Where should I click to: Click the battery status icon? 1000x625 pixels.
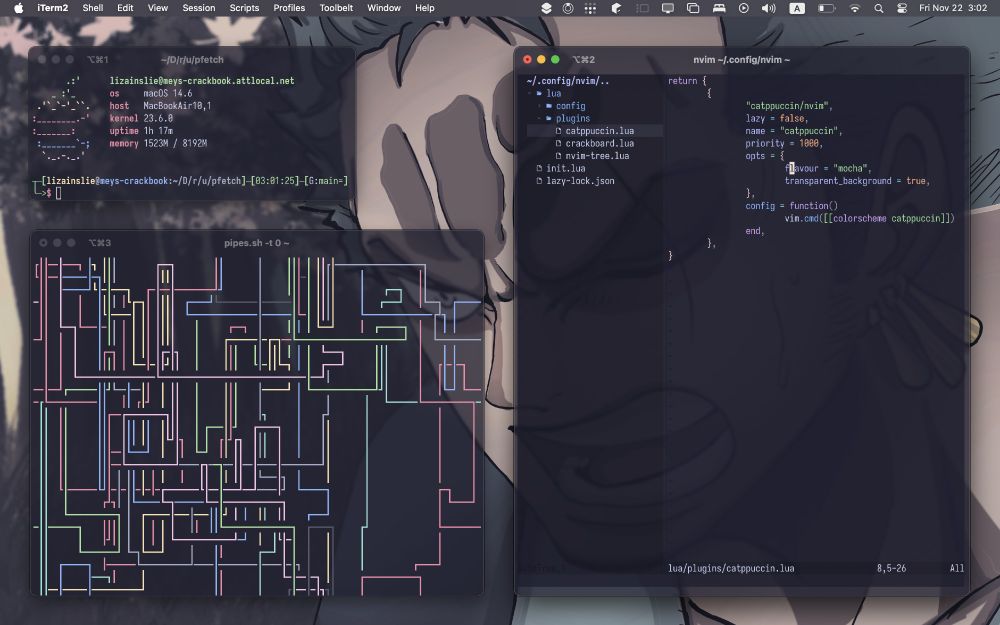tap(827, 8)
